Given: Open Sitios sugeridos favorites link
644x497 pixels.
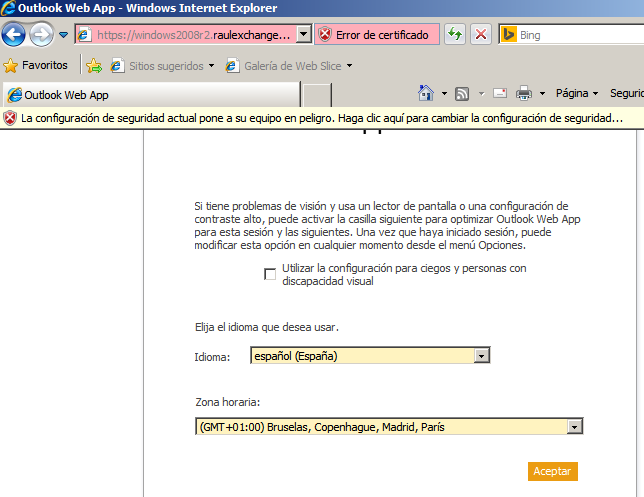Looking at the screenshot, I should point(163,66).
